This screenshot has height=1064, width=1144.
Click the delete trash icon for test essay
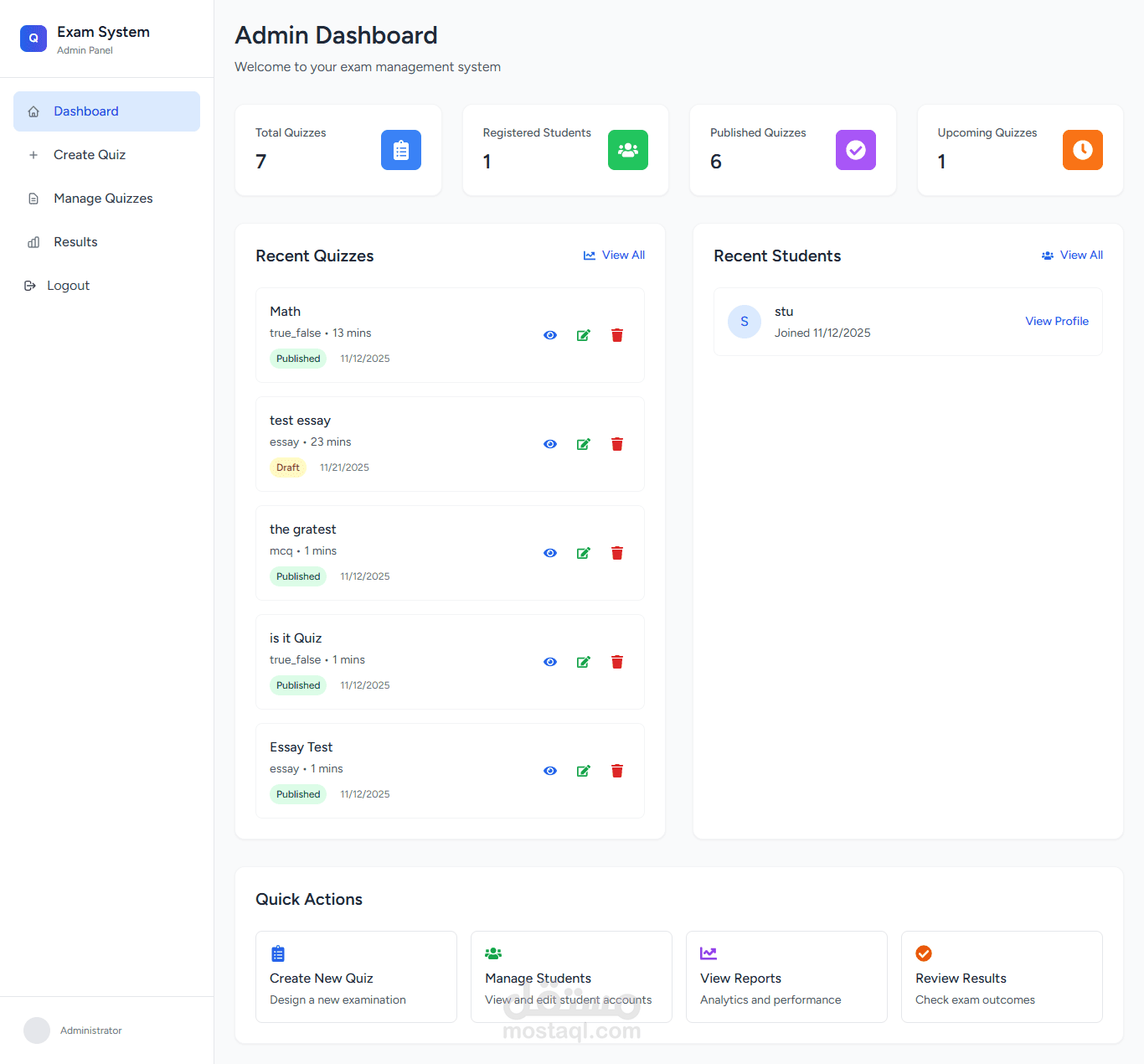click(616, 444)
